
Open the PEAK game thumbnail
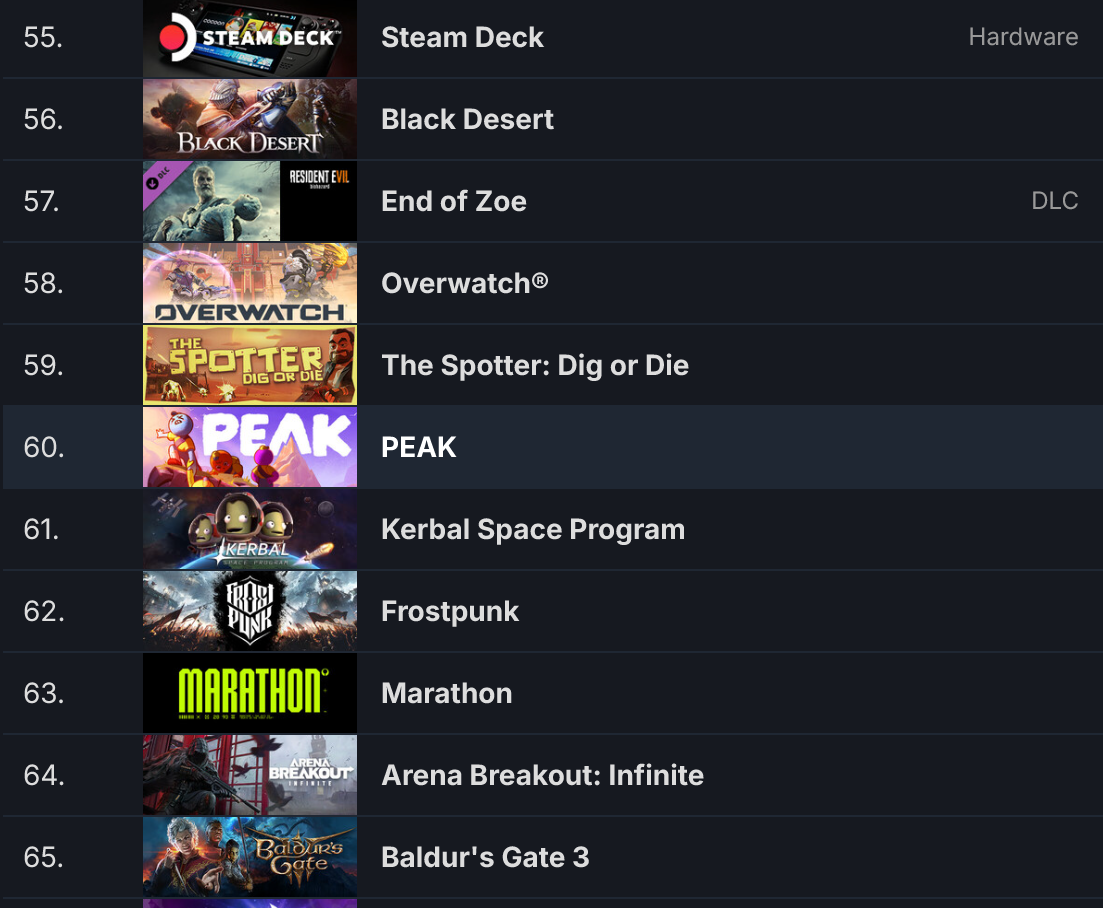[250, 447]
